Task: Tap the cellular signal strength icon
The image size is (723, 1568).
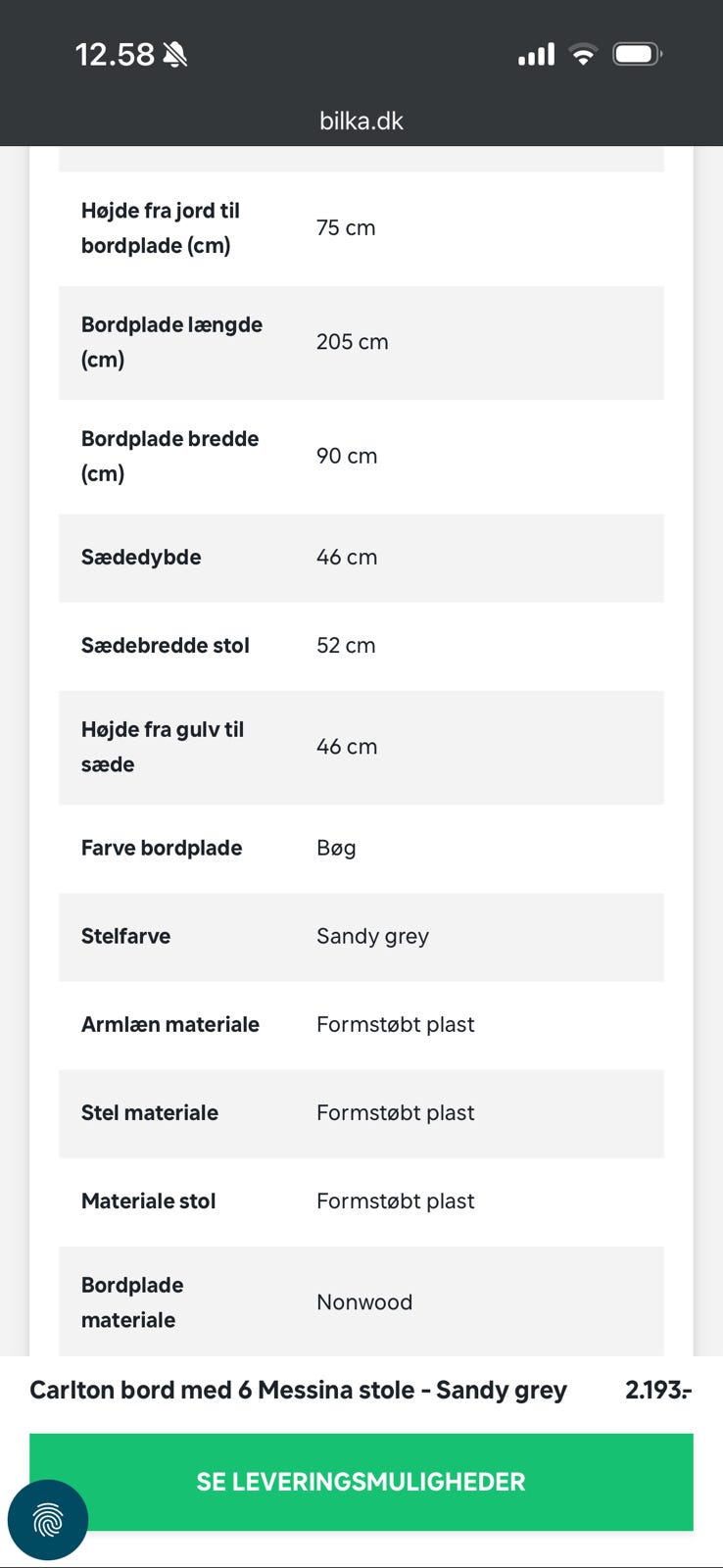Action: 536,55
